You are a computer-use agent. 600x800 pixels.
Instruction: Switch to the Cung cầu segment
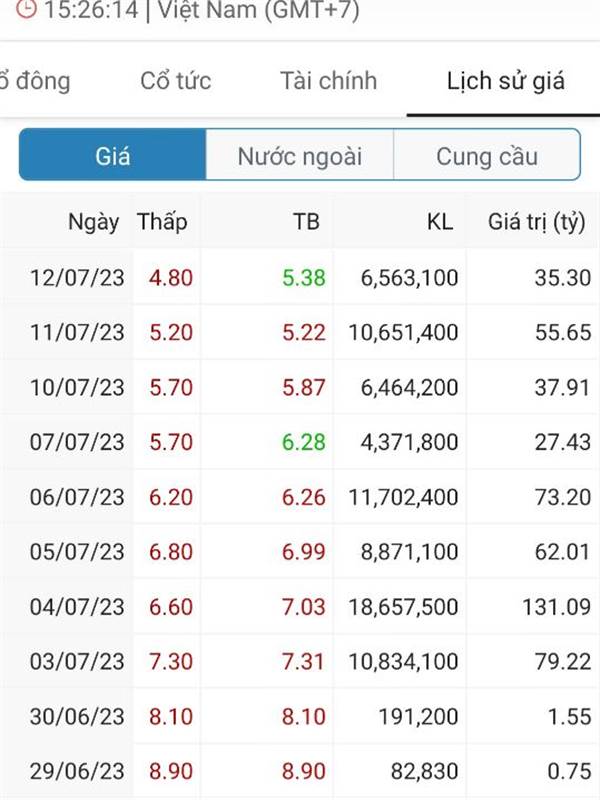click(487, 155)
